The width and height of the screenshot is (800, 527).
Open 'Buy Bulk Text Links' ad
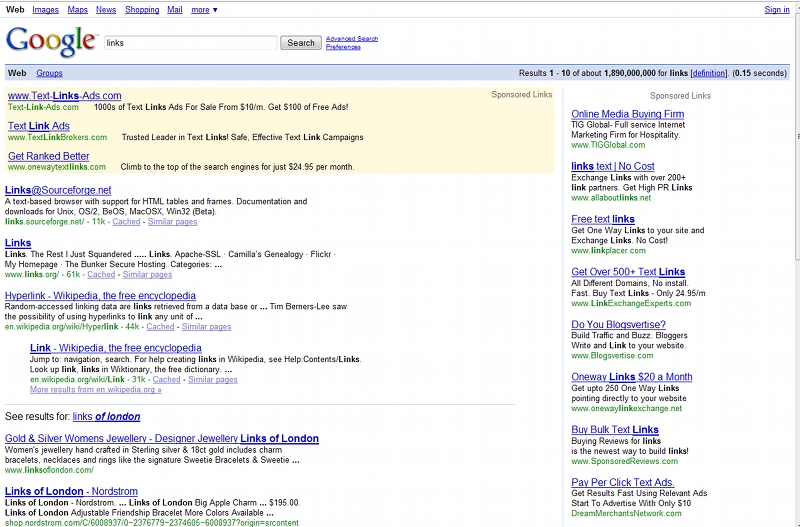615,430
